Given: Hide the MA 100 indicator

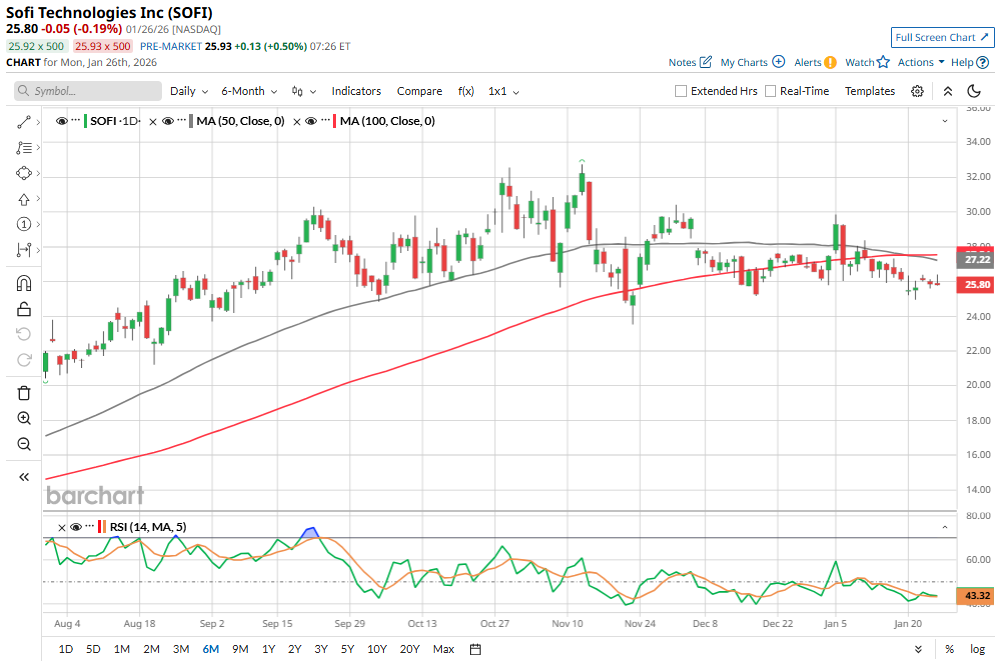Looking at the screenshot, I should pos(311,121).
